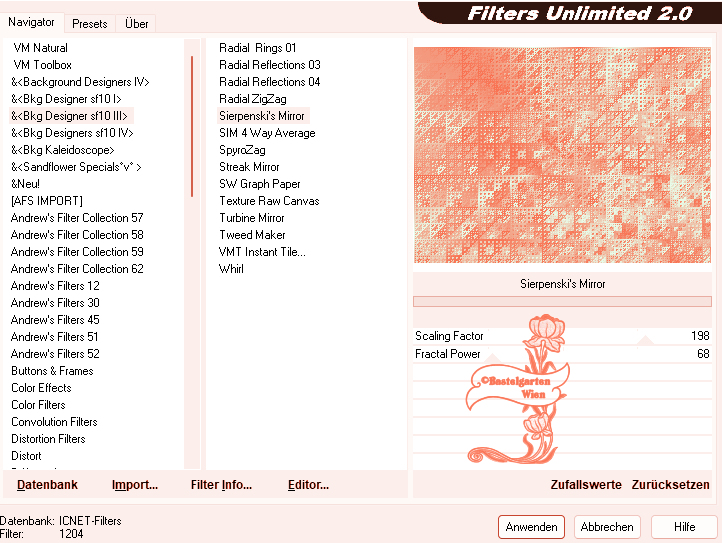Open Color Effects category
The image size is (722, 543).
tap(41, 388)
